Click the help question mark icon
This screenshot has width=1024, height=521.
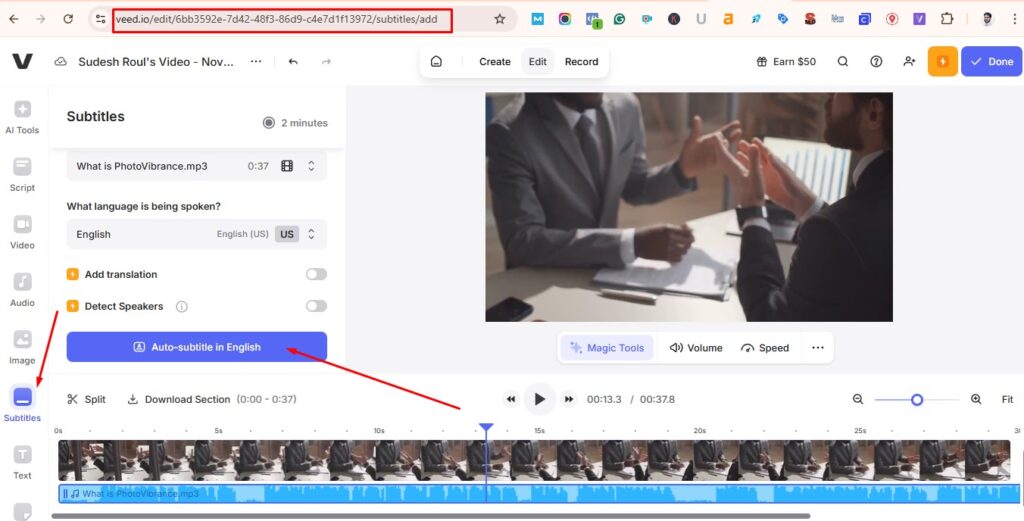[876, 61]
